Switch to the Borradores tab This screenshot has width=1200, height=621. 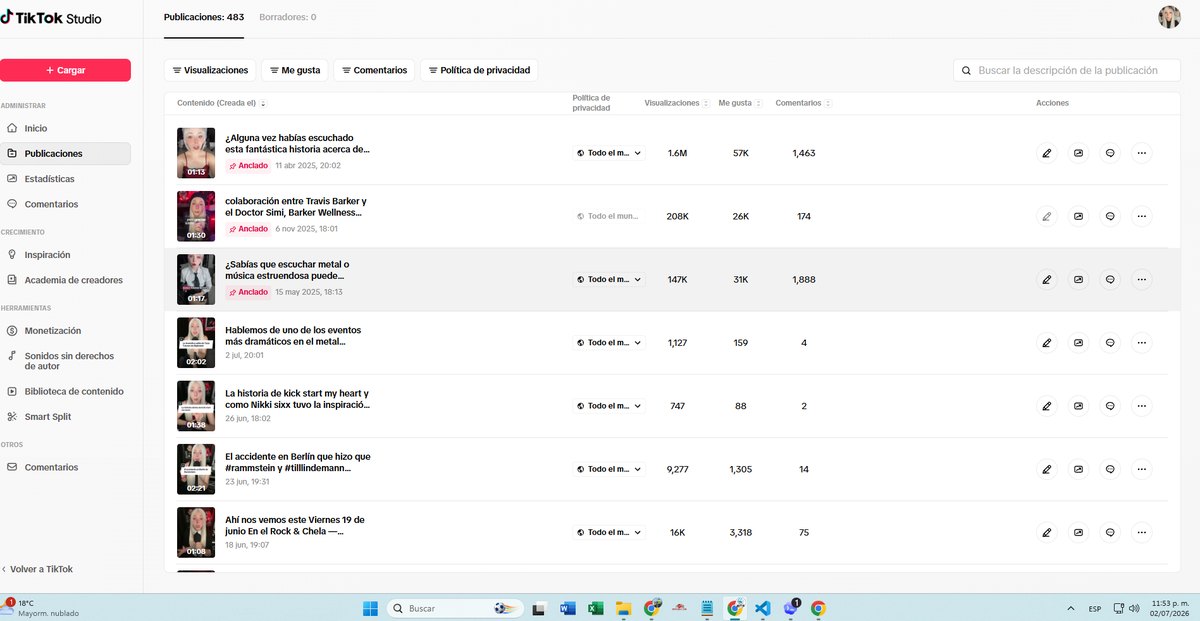pos(287,17)
